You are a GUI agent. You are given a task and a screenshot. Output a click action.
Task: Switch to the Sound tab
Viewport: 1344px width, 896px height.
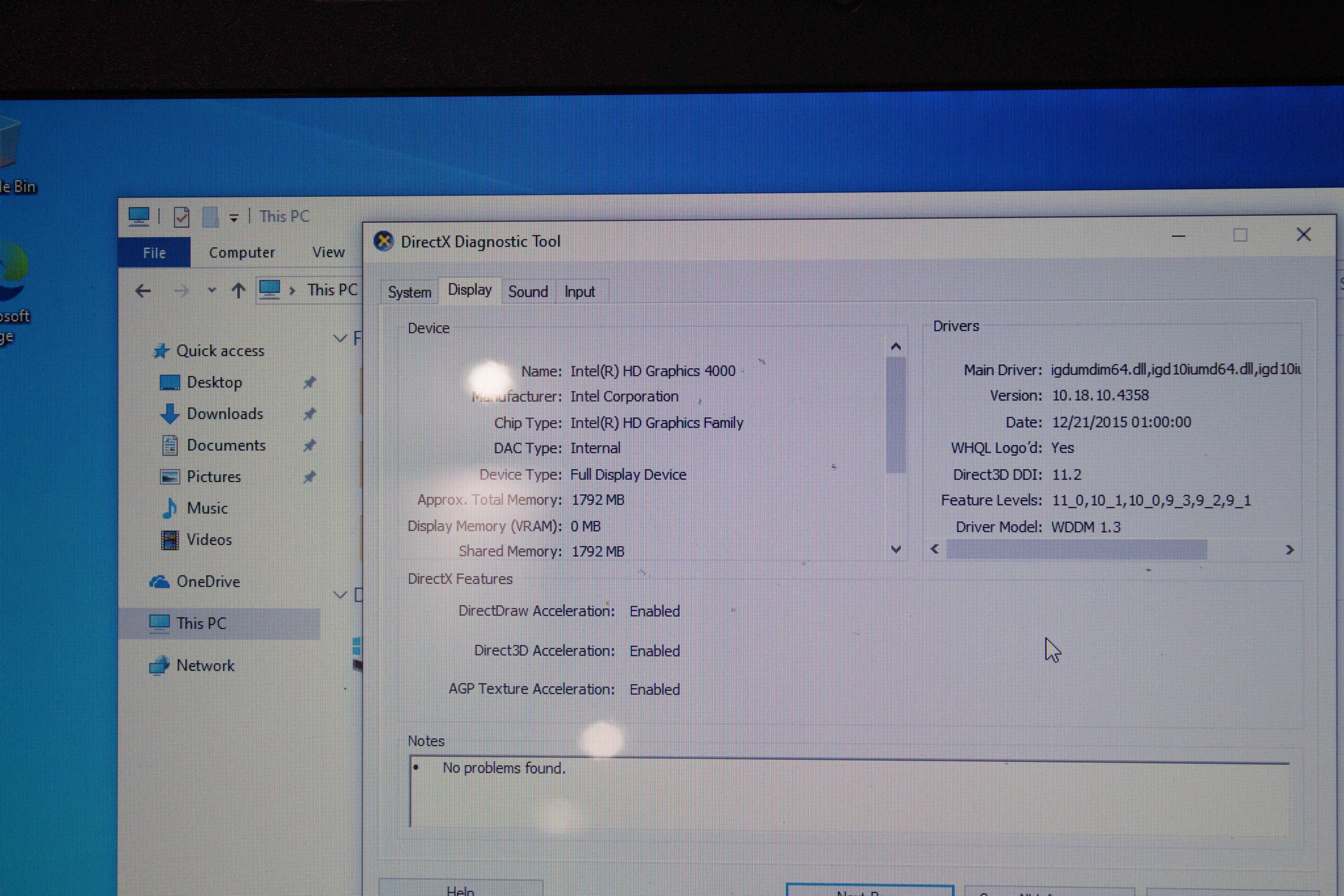[x=528, y=291]
